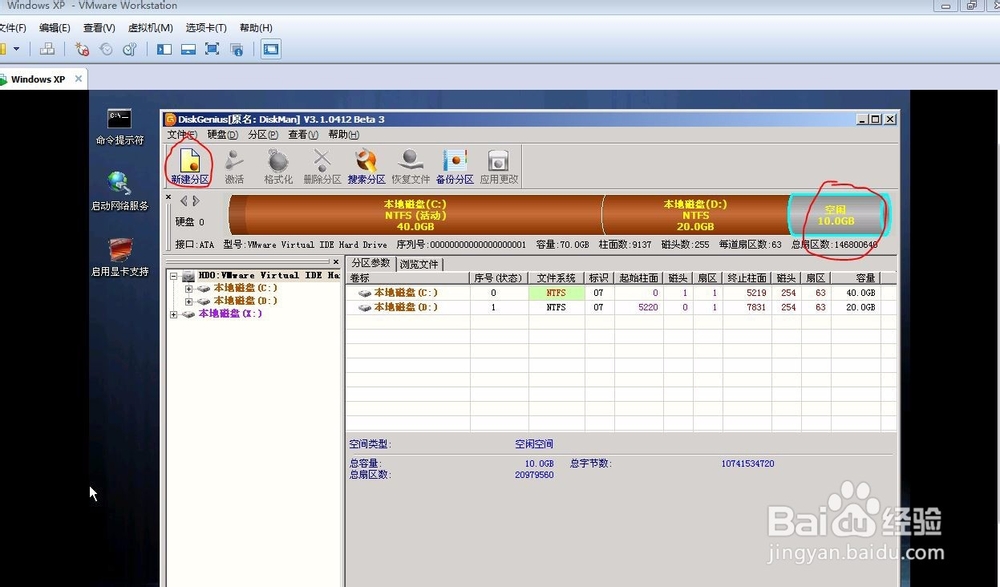
Task: Close the Windows XP VM tab
Action: pos(78,79)
